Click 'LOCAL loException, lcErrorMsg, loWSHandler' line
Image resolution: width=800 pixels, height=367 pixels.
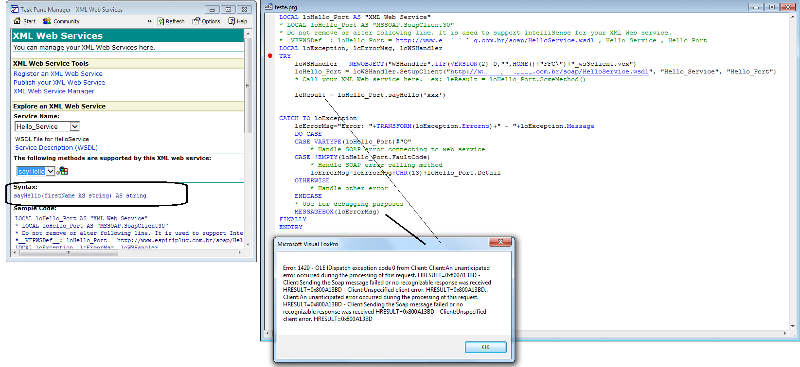click(x=360, y=48)
